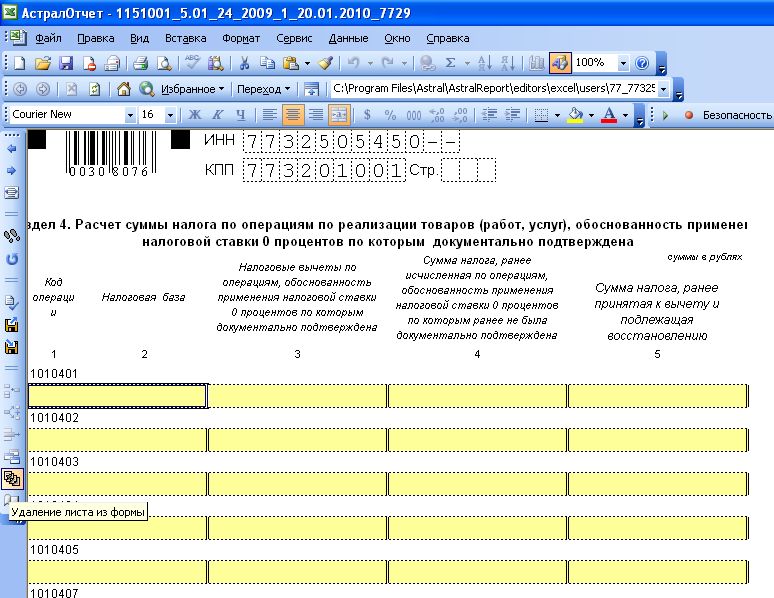774x598 pixels.
Task: Click the delete sheet from form icon
Action: coord(12,479)
